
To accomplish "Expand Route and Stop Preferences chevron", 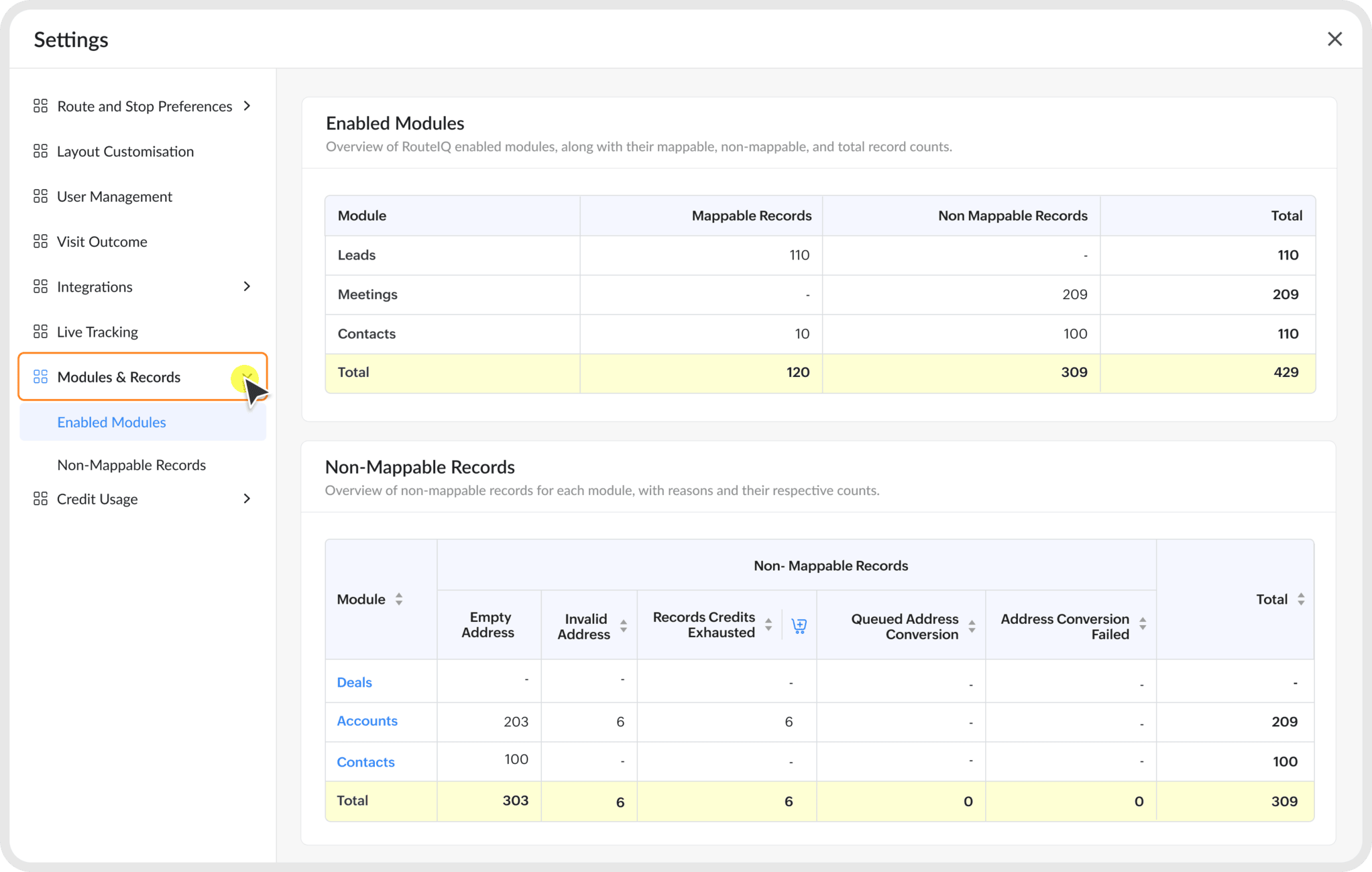I will (x=247, y=106).
